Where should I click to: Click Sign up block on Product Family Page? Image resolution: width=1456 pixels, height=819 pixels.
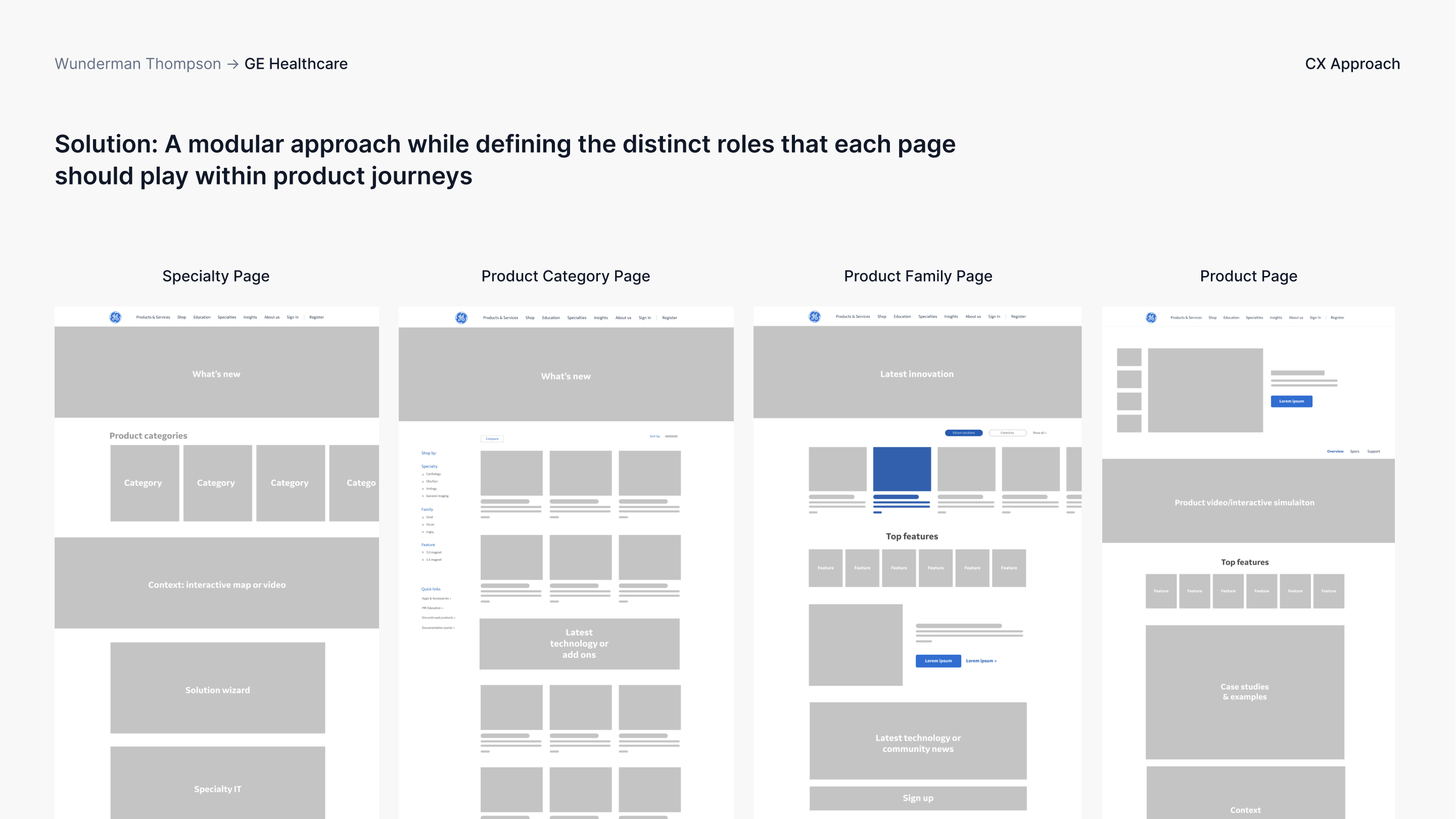918,798
